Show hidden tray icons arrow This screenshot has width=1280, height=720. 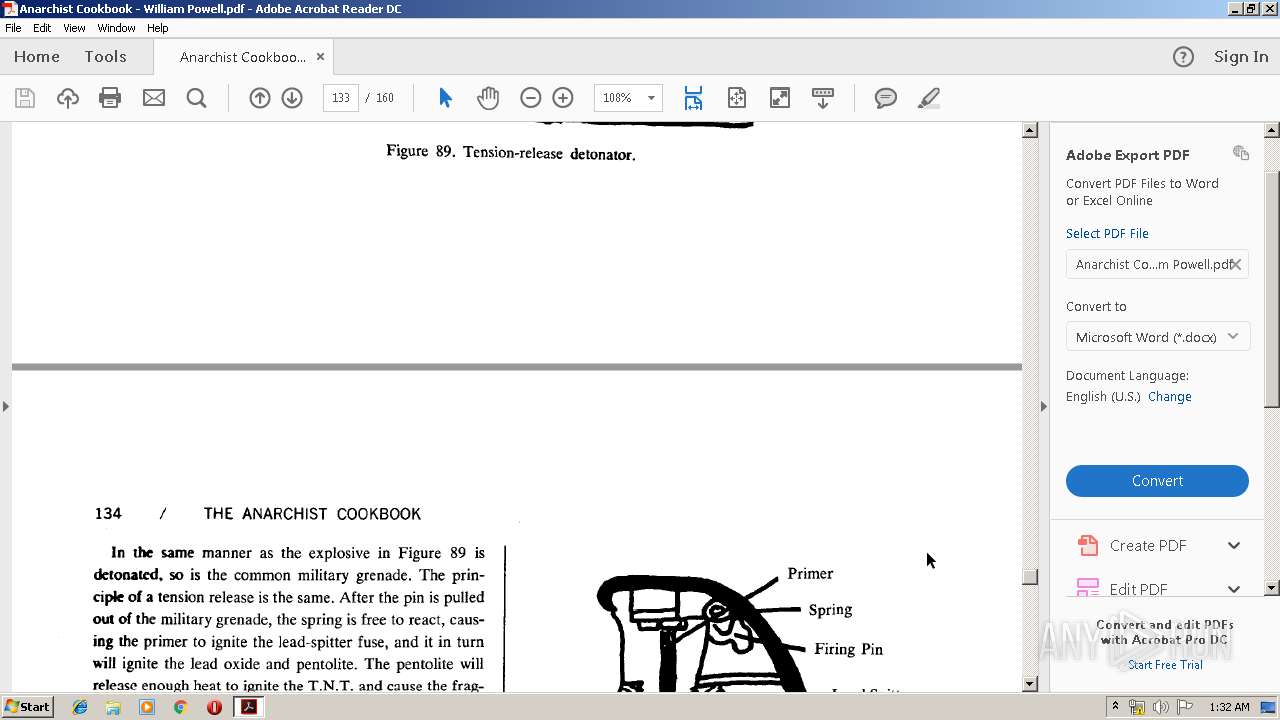pyautogui.click(x=1115, y=707)
